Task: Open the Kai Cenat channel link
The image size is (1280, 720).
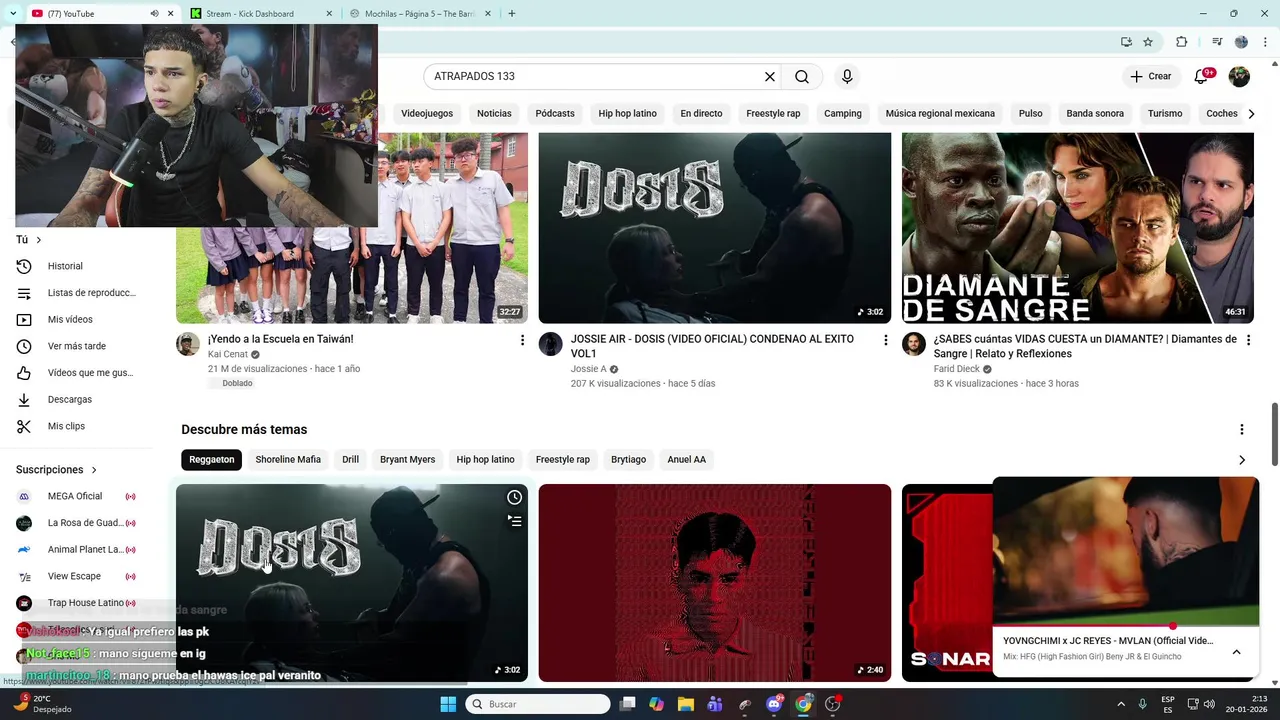Action: [228, 354]
